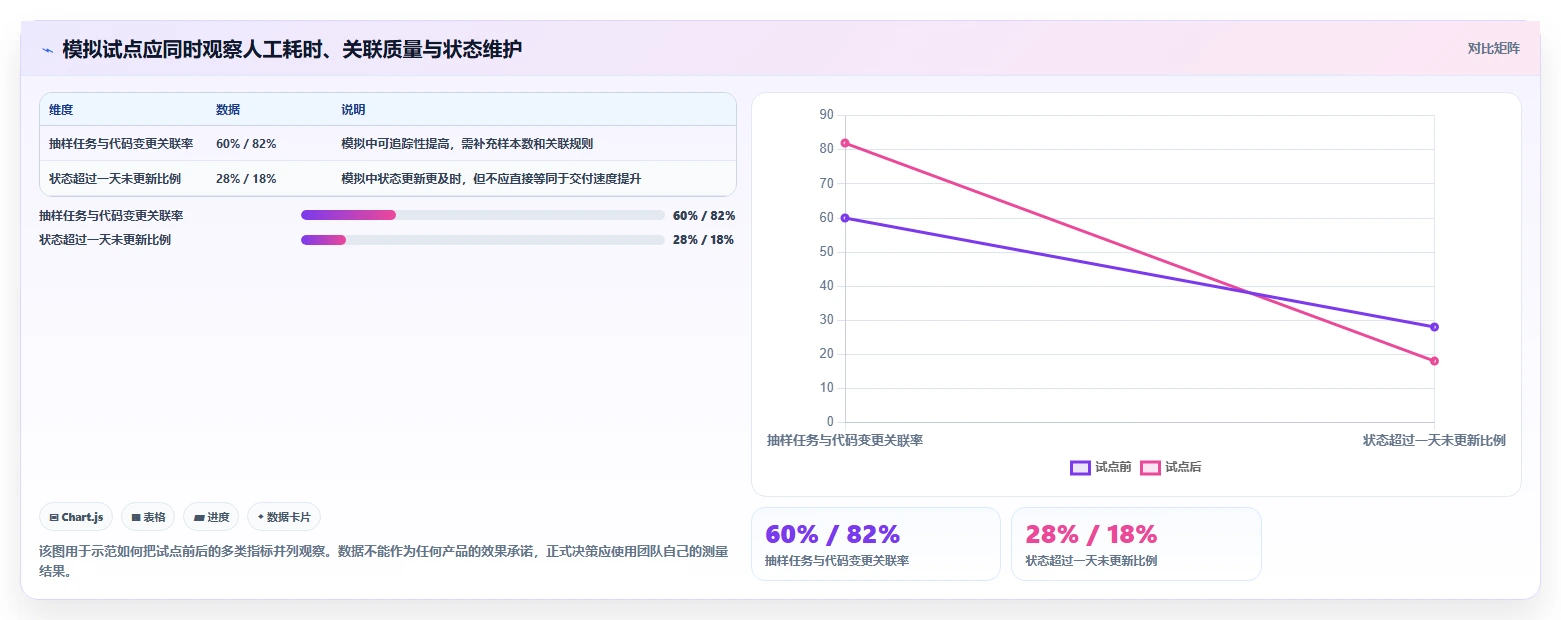Viewport: 1561px width, 620px height.
Task: Click the 试点前 data point at 60
Action: coord(845,218)
